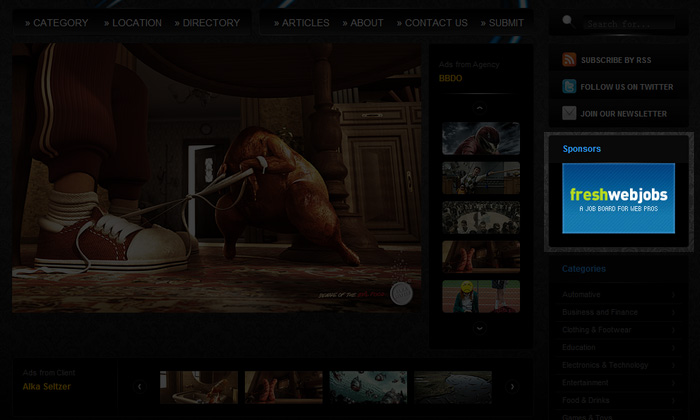Open the Food & Drinks category
Screen dimensions: 700x420
pos(586,400)
